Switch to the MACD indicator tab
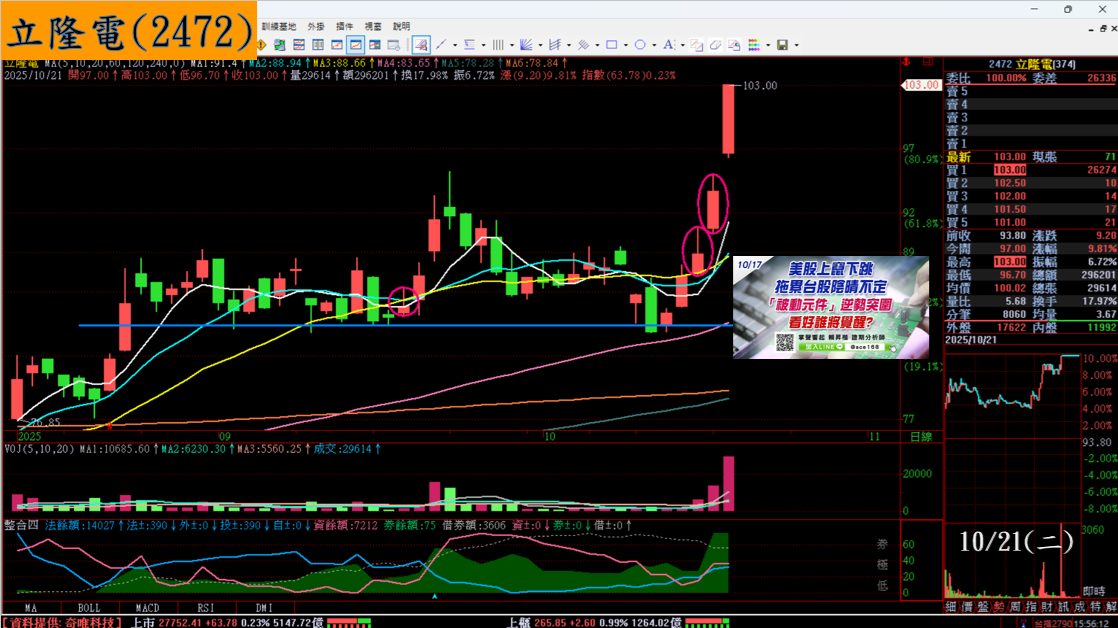Image resolution: width=1118 pixels, height=628 pixels. (148, 608)
